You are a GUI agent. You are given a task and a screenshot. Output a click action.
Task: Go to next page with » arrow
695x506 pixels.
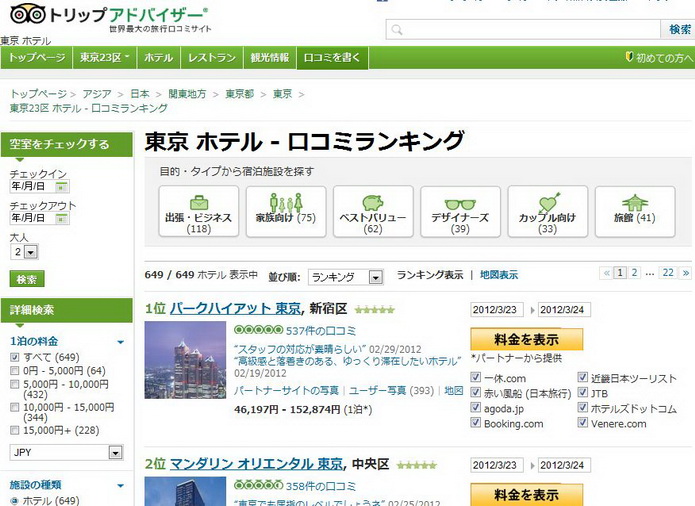685,273
